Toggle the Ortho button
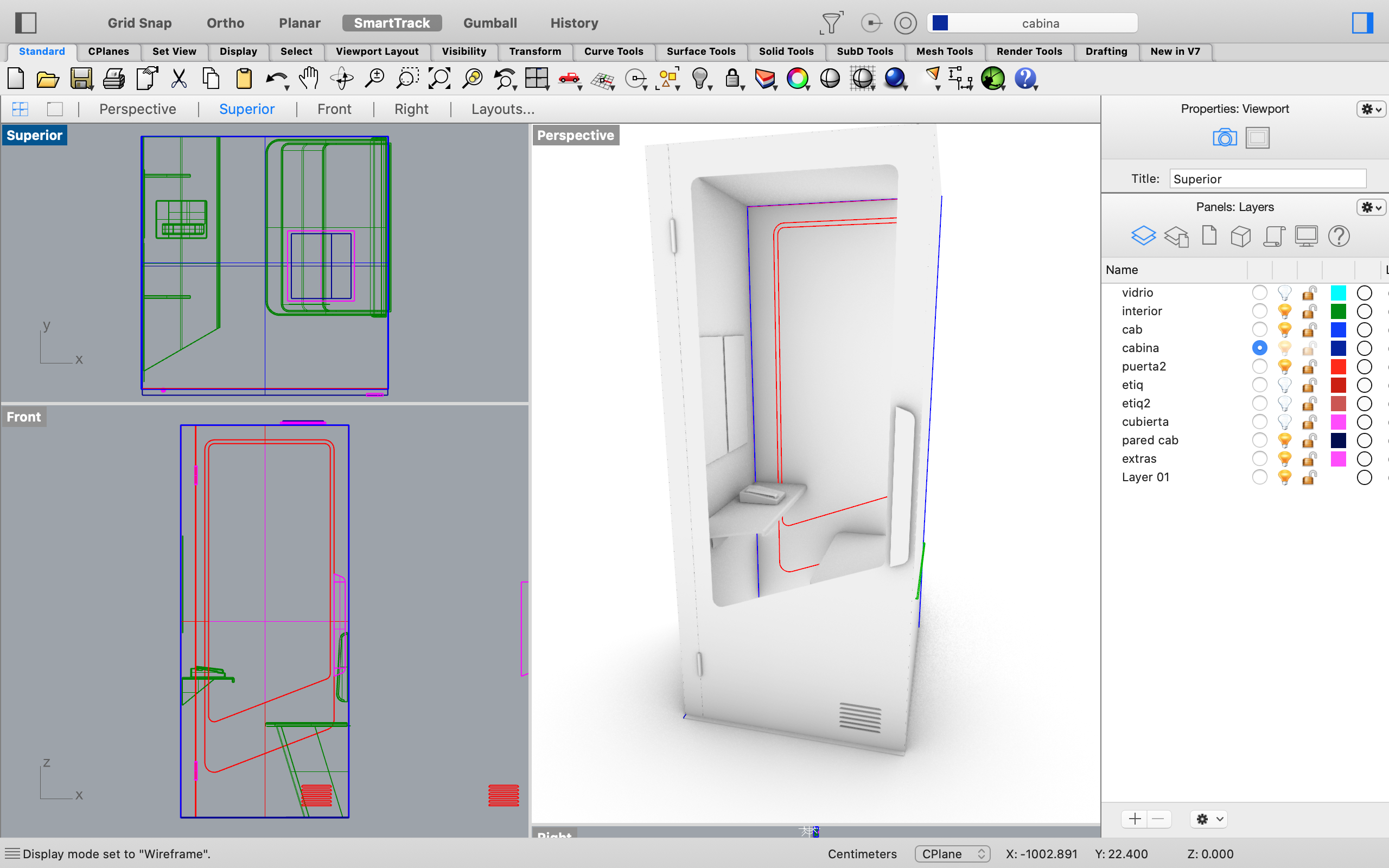 pos(225,23)
